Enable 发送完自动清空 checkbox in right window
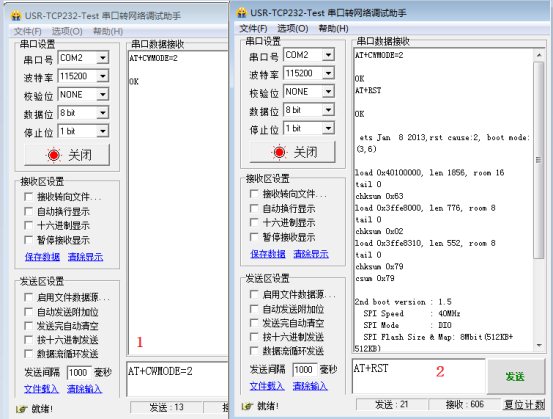Image resolution: width=553 pixels, height=419 pixels. [254, 323]
